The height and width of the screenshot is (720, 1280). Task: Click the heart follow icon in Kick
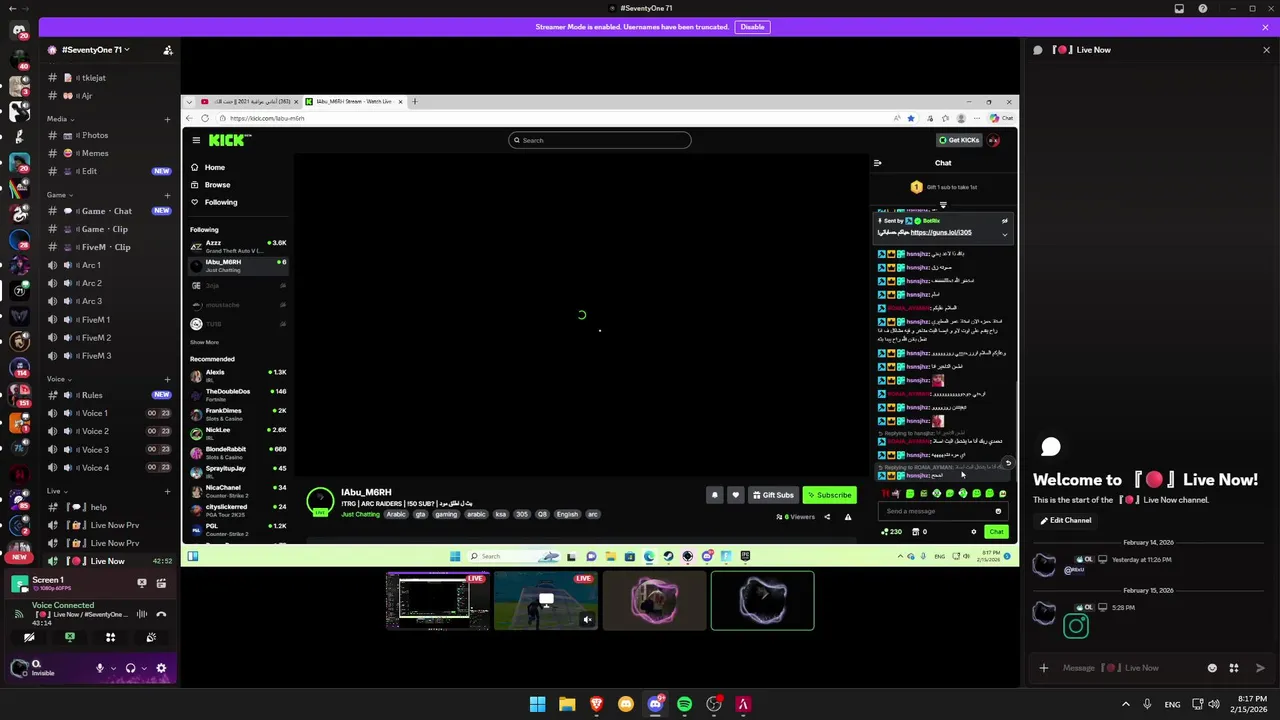(735, 495)
